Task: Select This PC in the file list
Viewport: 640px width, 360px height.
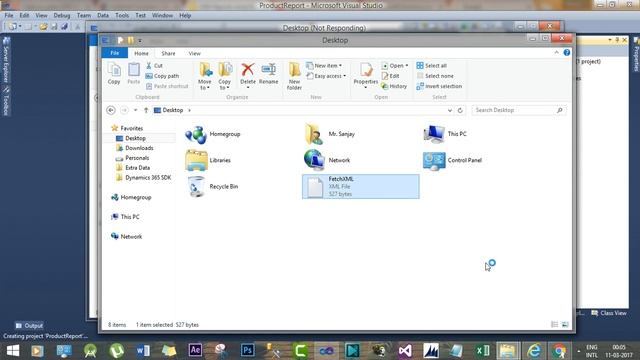Action: tap(444, 134)
